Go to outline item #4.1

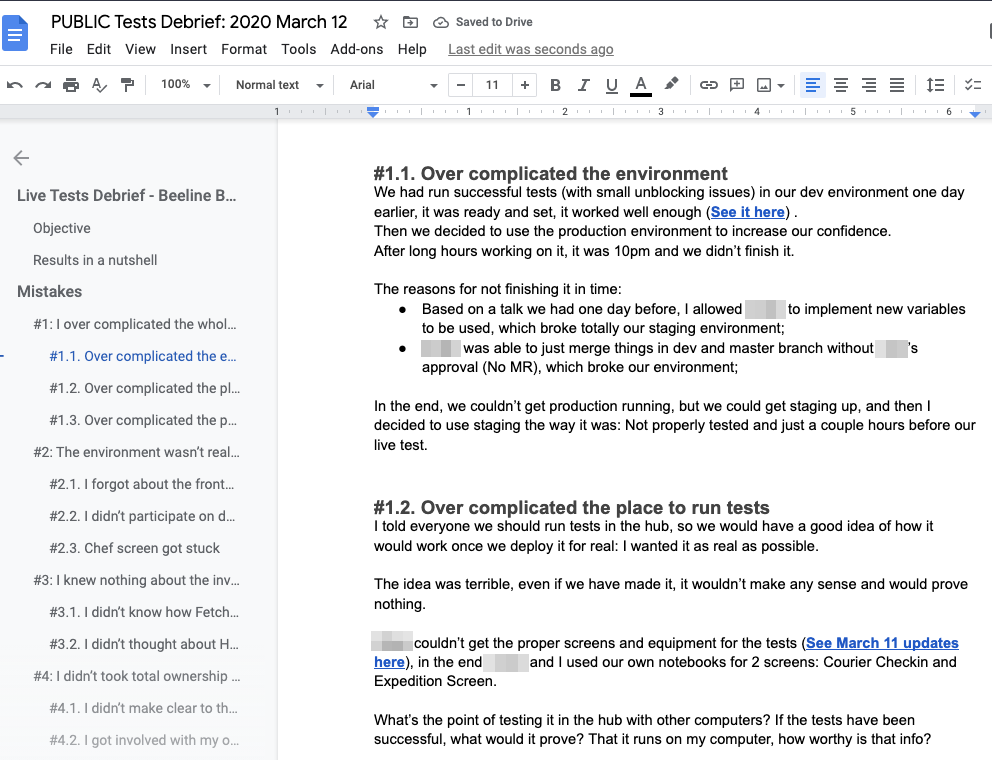[144, 709]
